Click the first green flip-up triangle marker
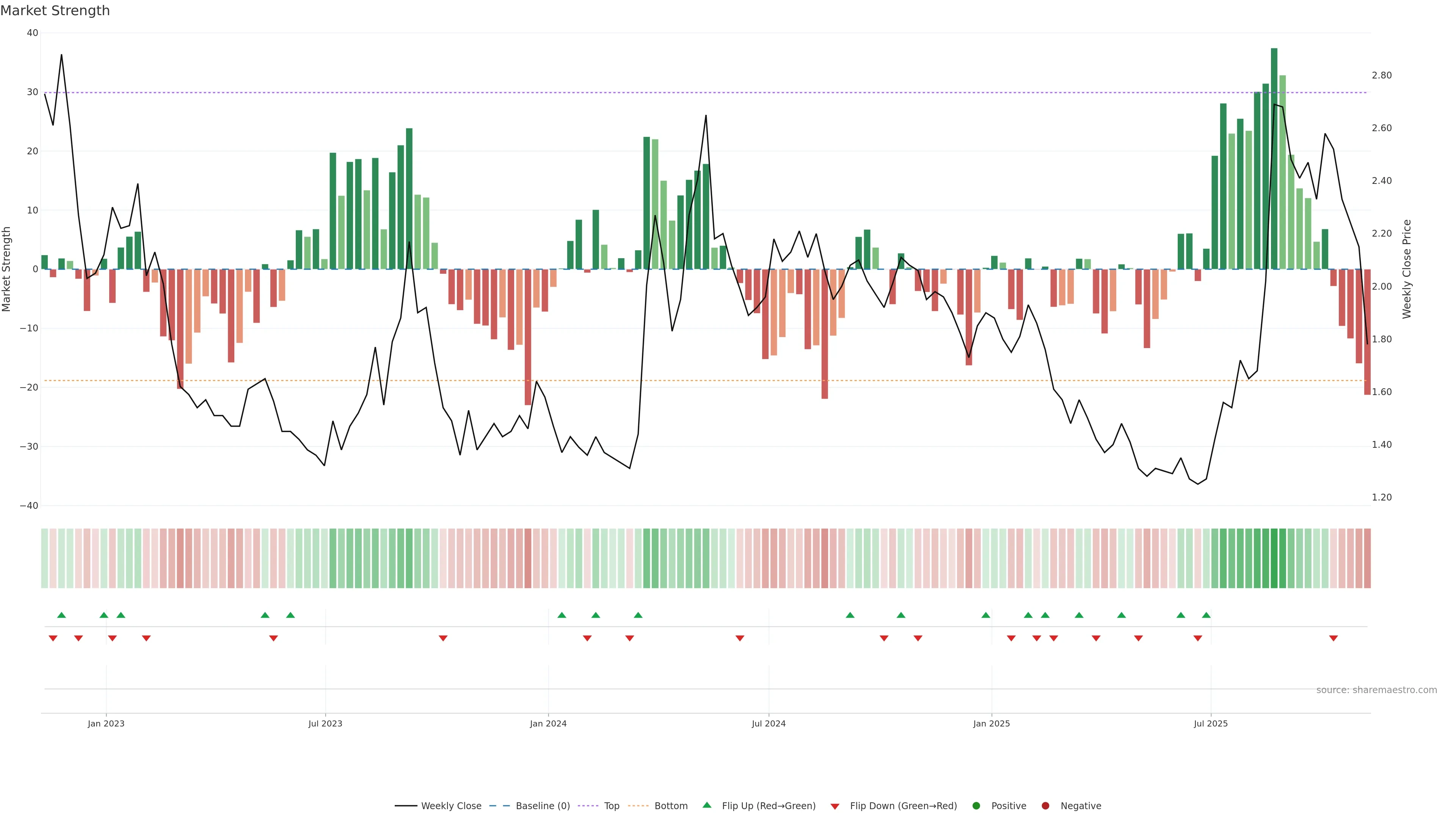Viewport: 1456px width, 819px height. 61,615
